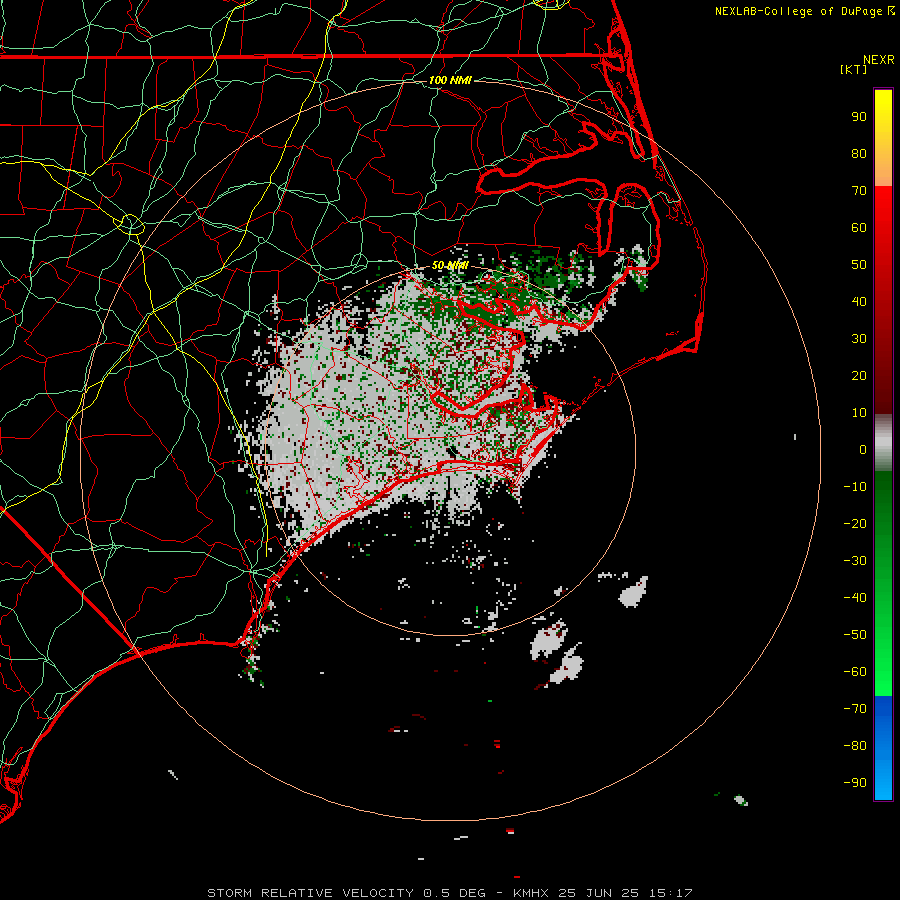Click the 50 value on the velocity scale
Image resolution: width=900 pixels, height=900 pixels.
tap(859, 265)
